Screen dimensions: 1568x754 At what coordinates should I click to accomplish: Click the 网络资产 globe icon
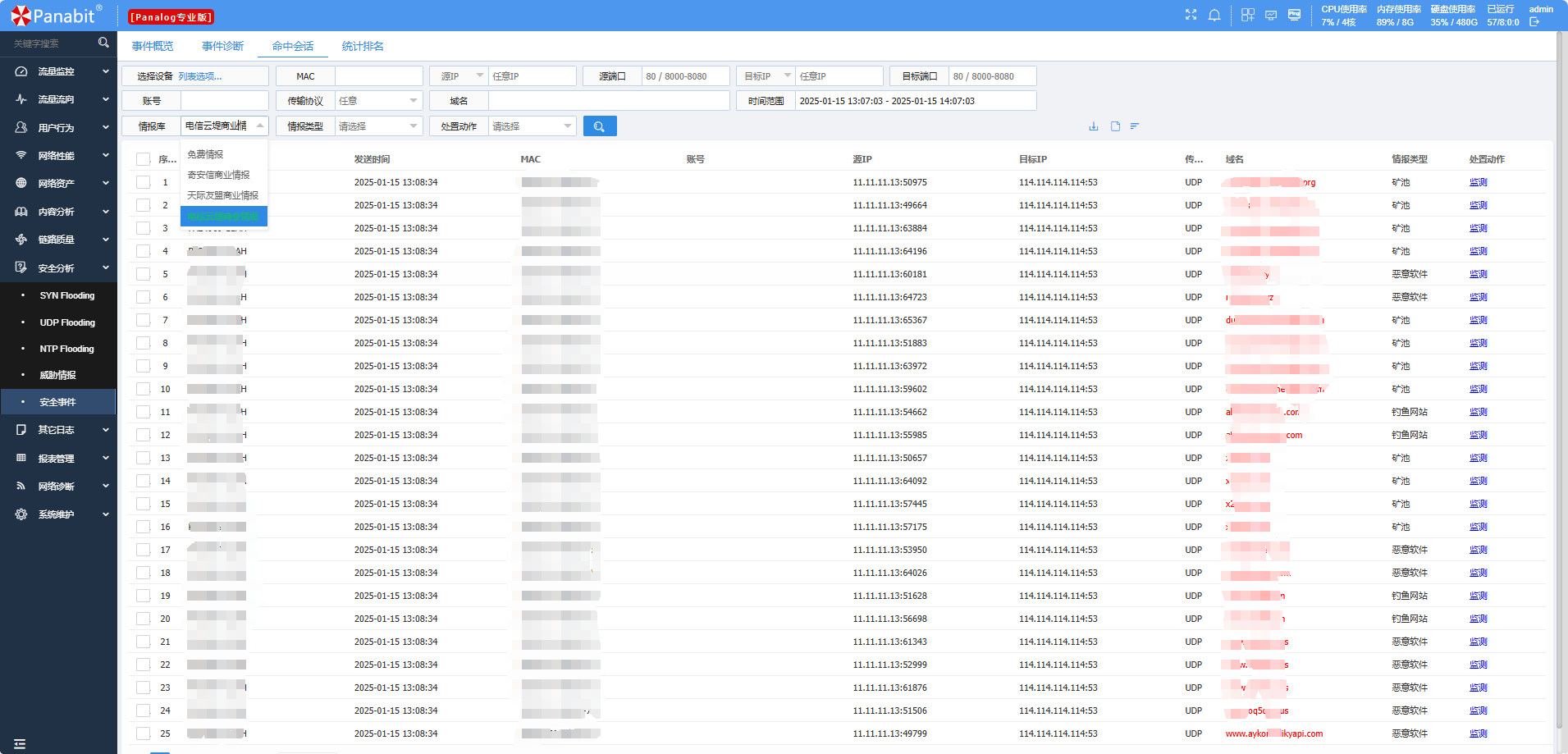(21, 183)
